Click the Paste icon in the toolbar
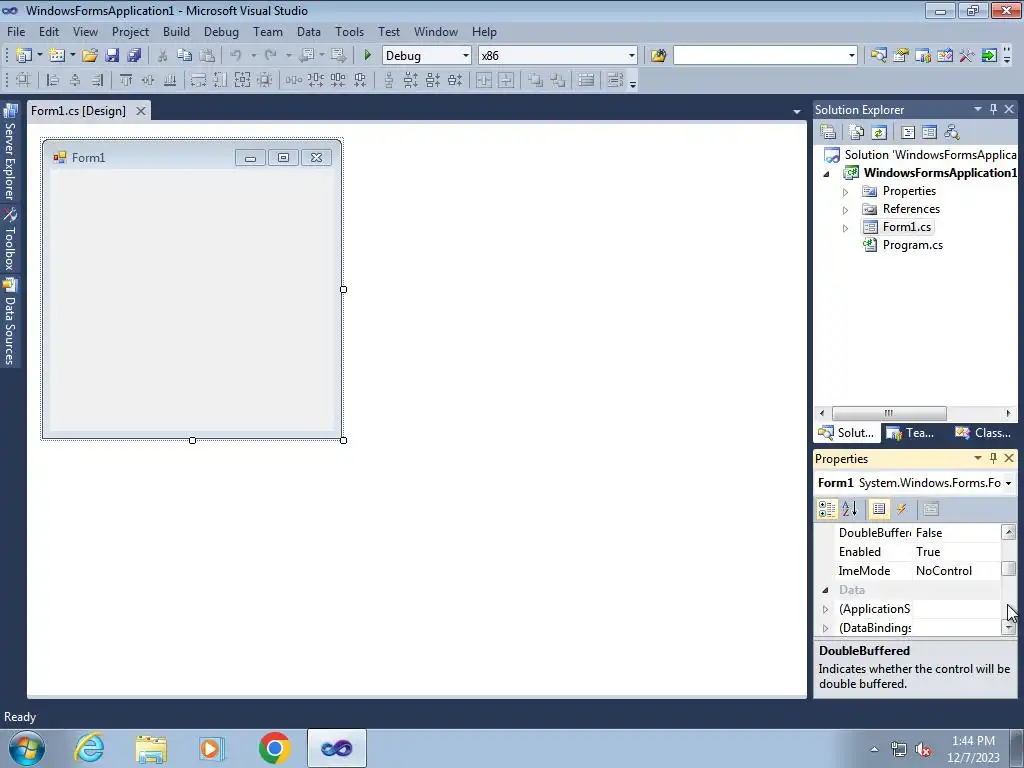1024x768 pixels. point(207,56)
